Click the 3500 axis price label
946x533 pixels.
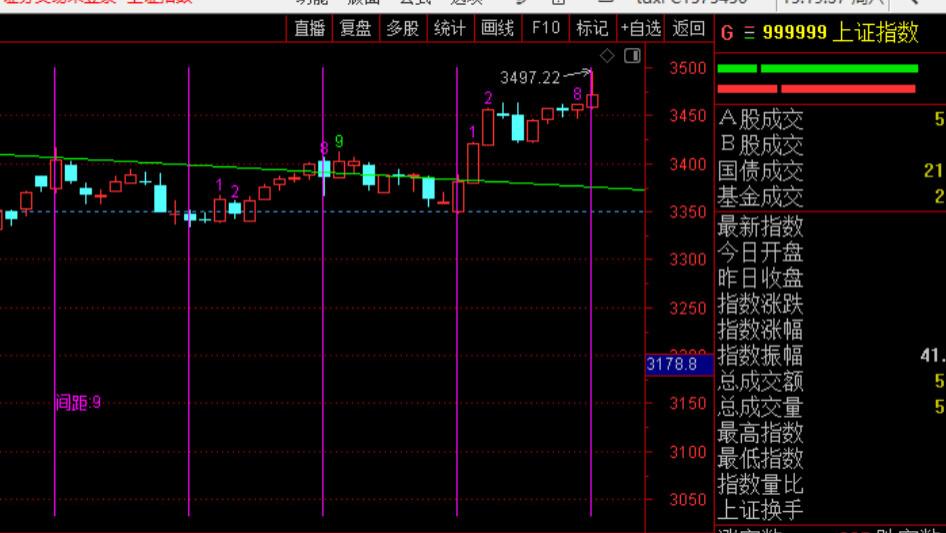click(x=688, y=68)
